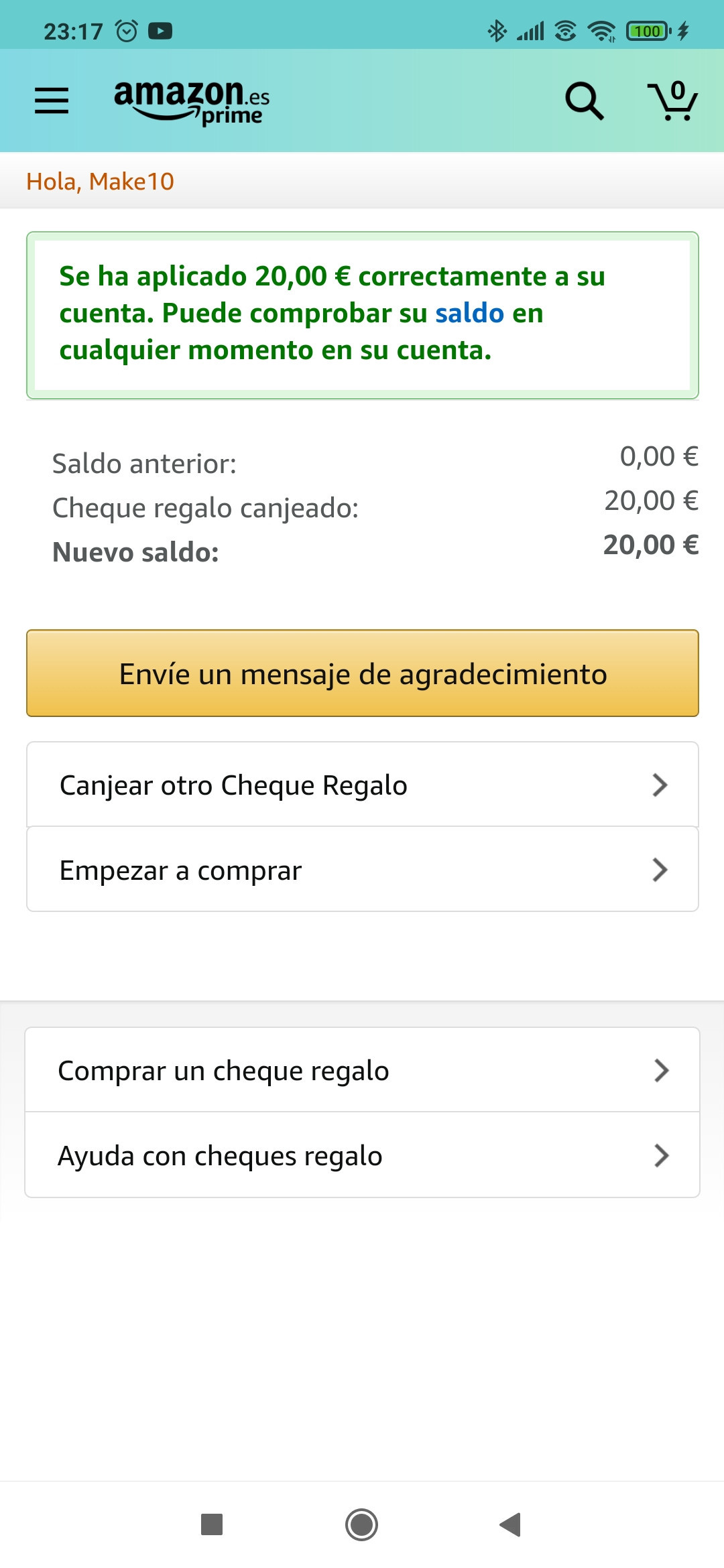The image size is (724, 1568).
Task: Select 'Empezar a comprar' option
Action: coord(181,870)
